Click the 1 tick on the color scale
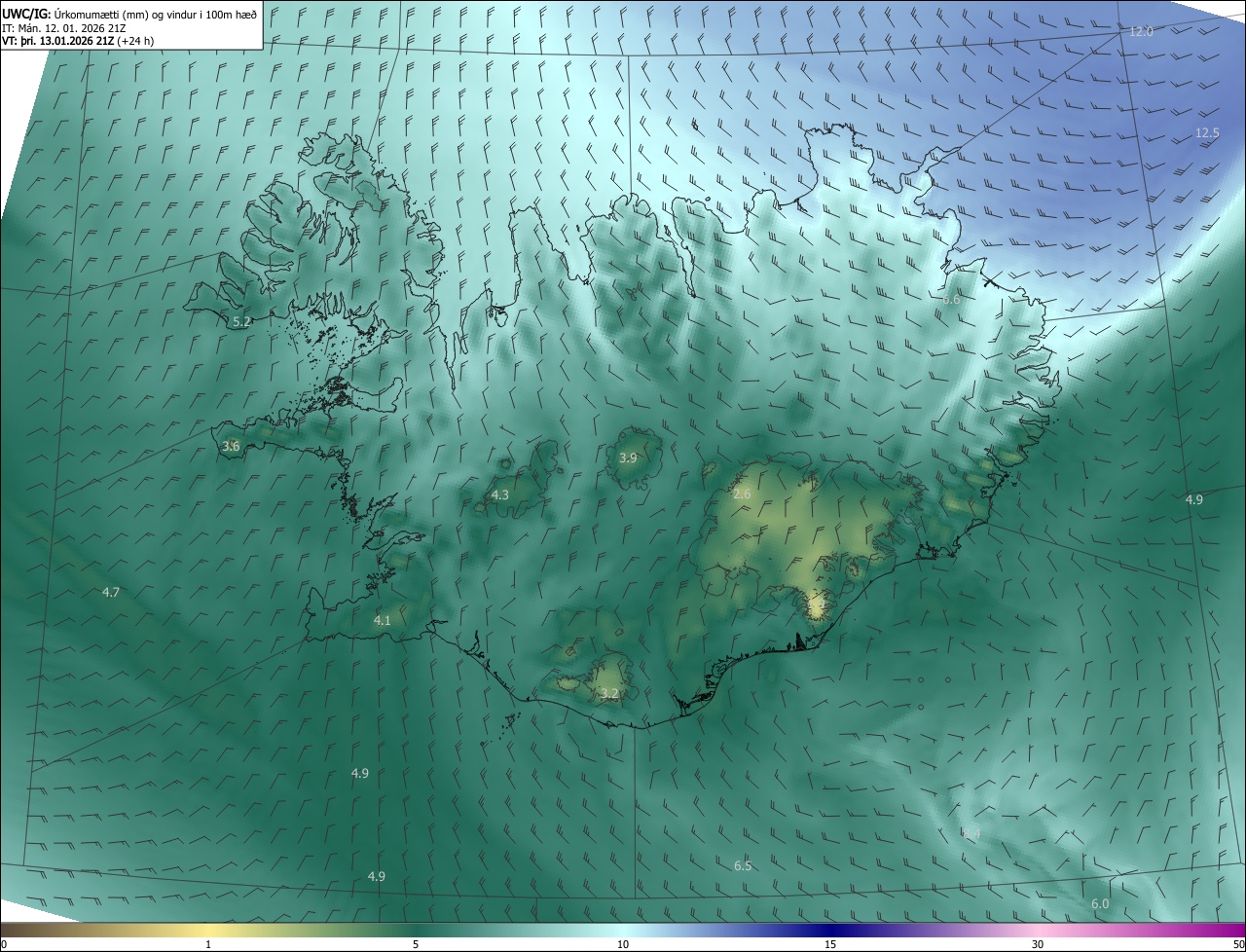1246x952 pixels. (209, 944)
